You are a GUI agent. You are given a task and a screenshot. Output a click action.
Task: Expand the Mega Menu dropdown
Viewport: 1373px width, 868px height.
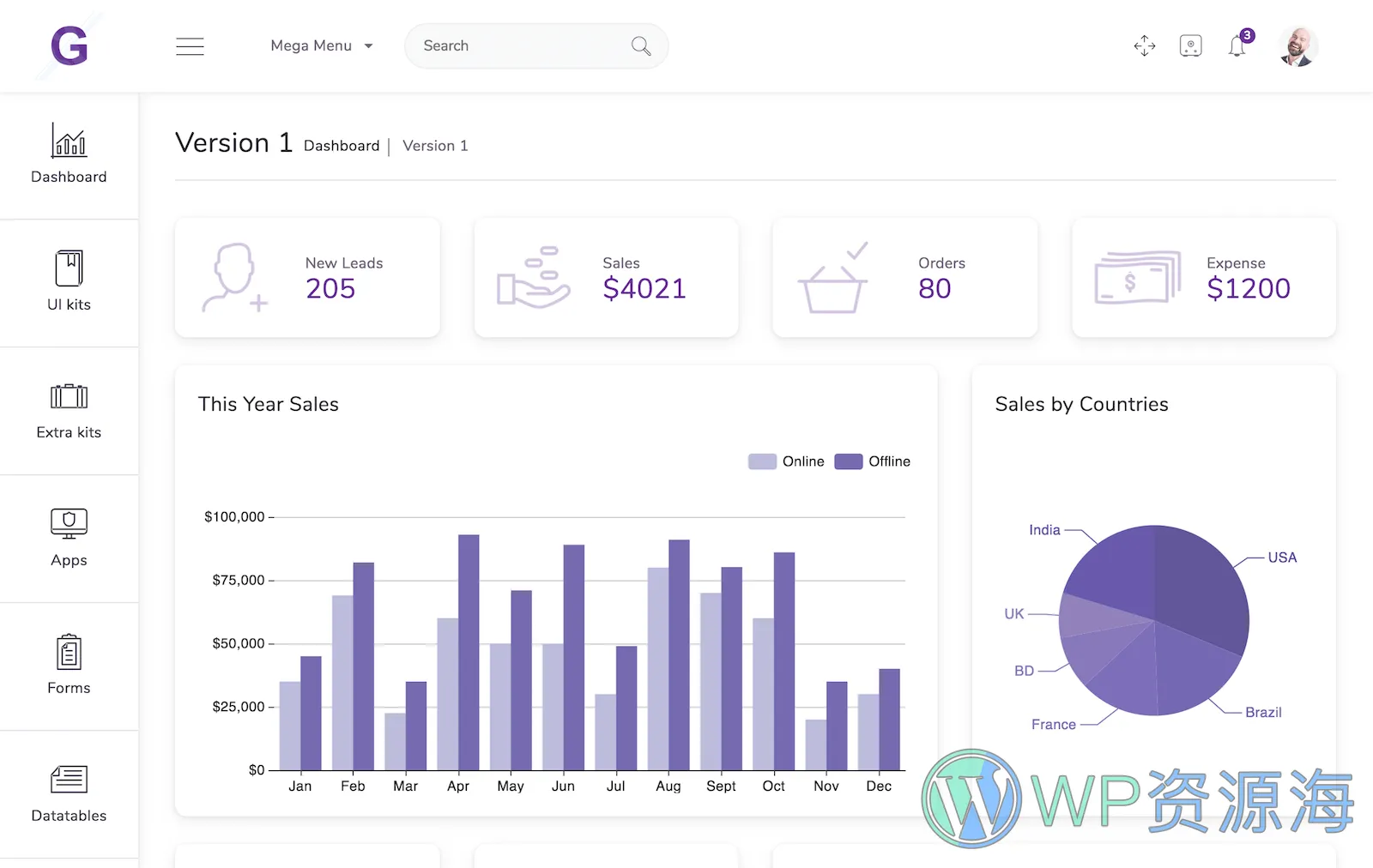coord(321,45)
